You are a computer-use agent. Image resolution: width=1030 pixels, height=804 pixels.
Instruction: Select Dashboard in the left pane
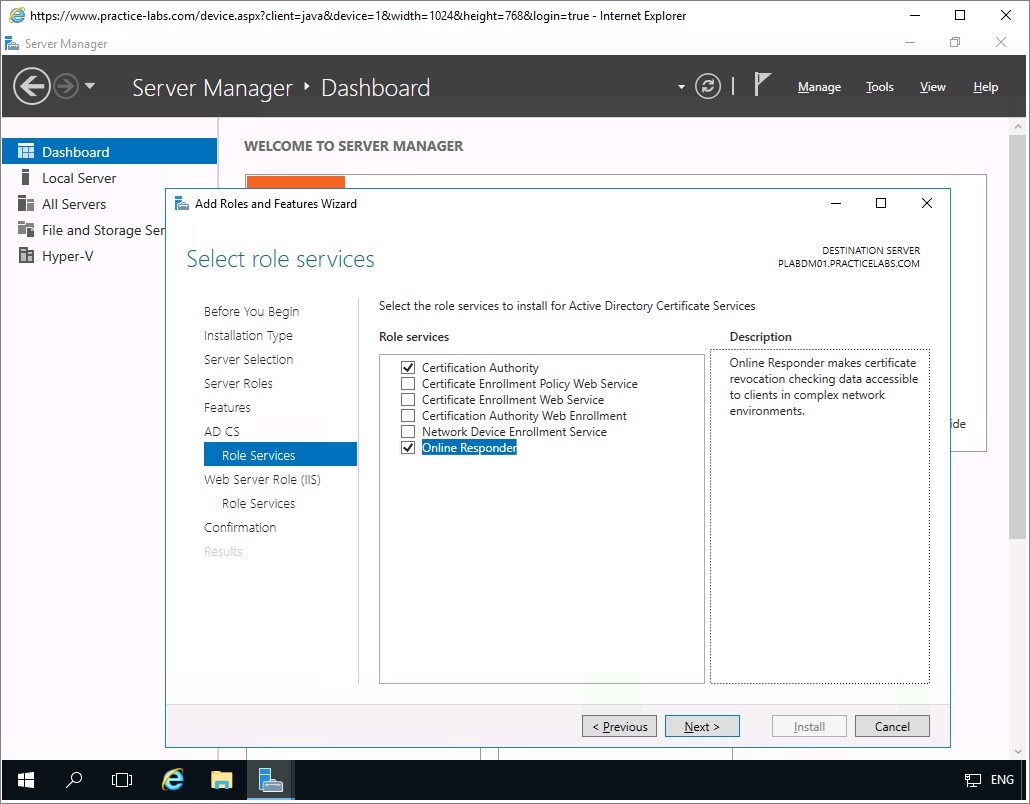(109, 152)
